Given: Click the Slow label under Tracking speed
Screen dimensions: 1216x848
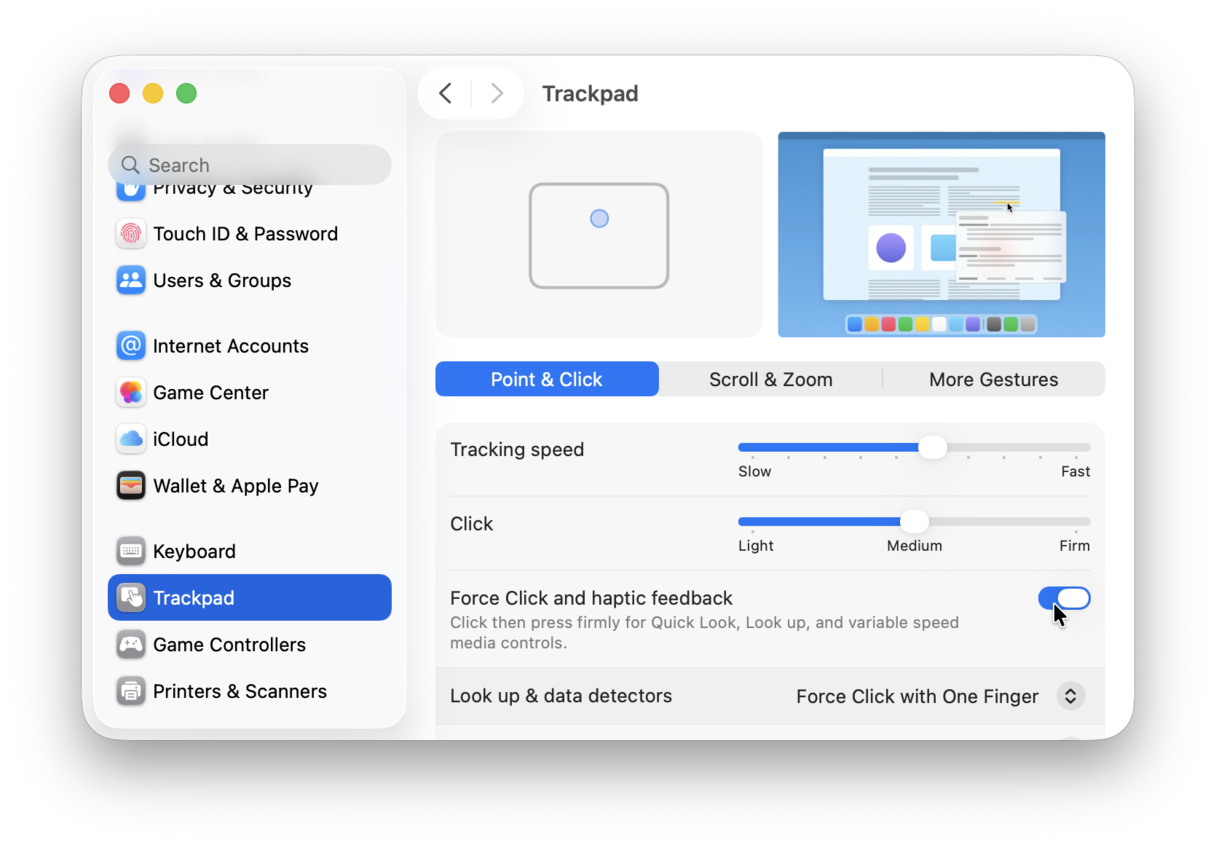Looking at the screenshot, I should coord(755,472).
